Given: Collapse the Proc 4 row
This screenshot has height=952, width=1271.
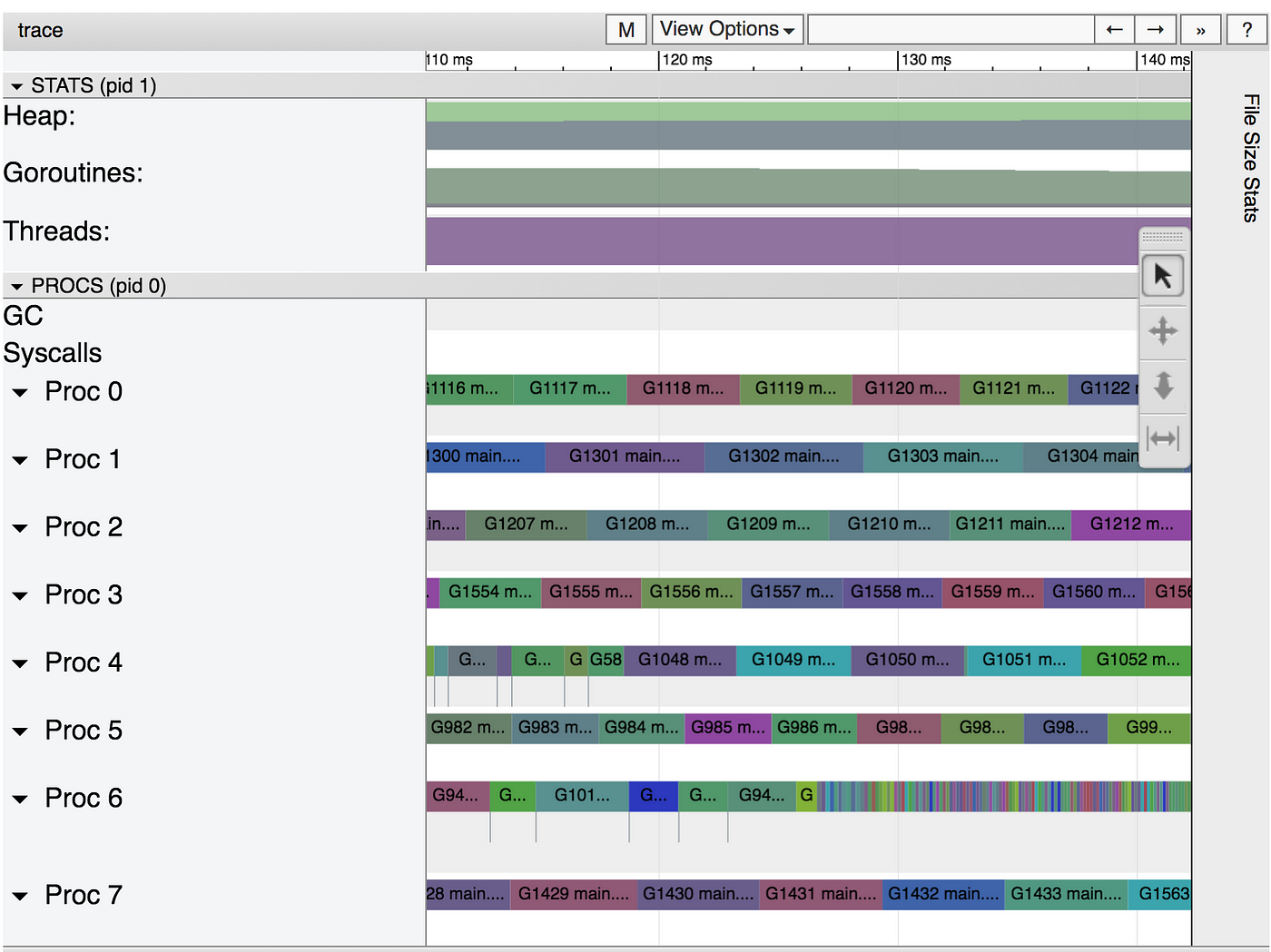Looking at the screenshot, I should (x=20, y=664).
